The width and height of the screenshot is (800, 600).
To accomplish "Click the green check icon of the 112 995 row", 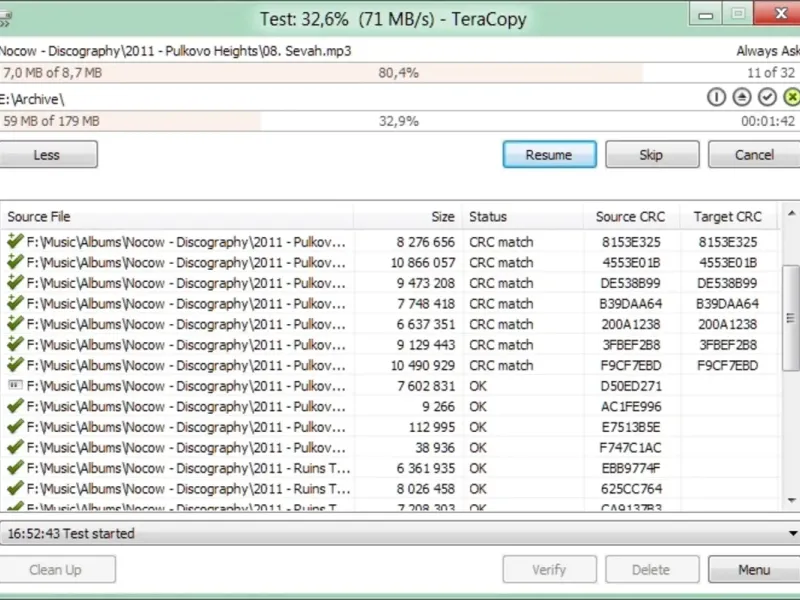I will [15, 426].
